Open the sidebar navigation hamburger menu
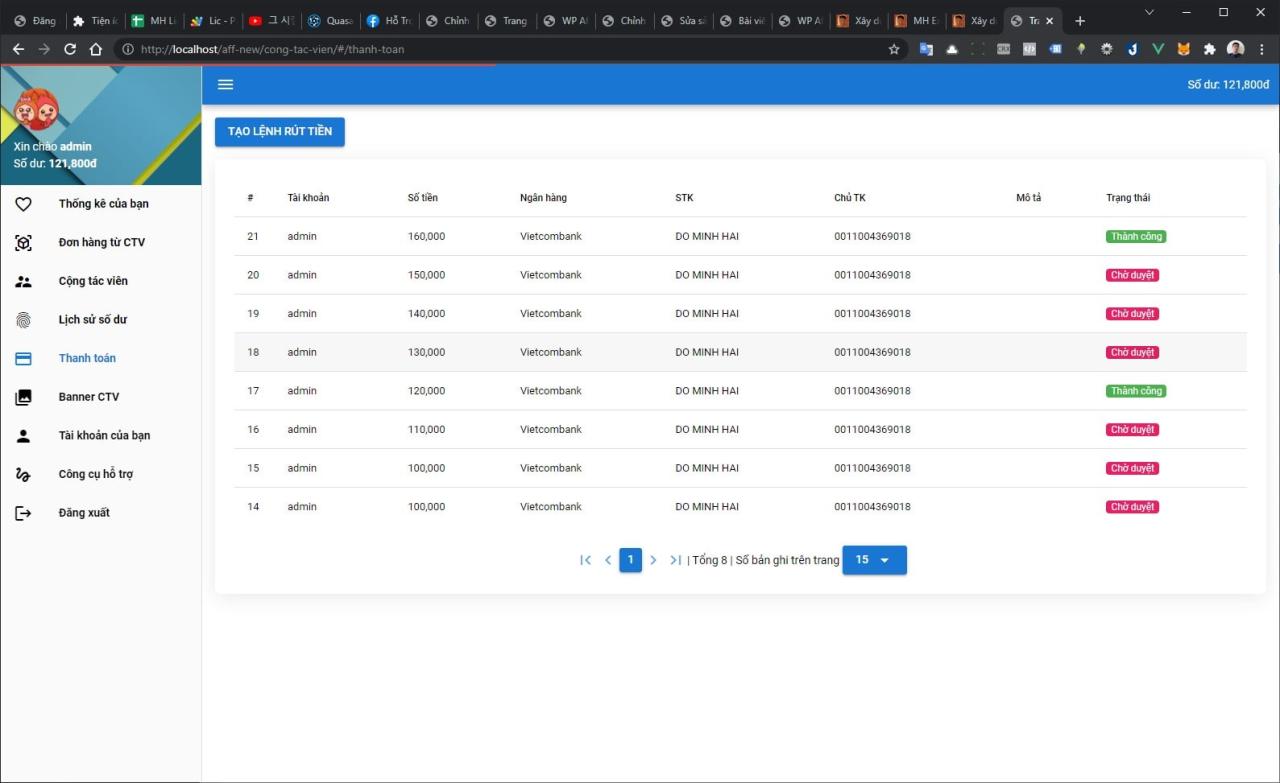Viewport: 1280px width, 783px height. point(225,84)
